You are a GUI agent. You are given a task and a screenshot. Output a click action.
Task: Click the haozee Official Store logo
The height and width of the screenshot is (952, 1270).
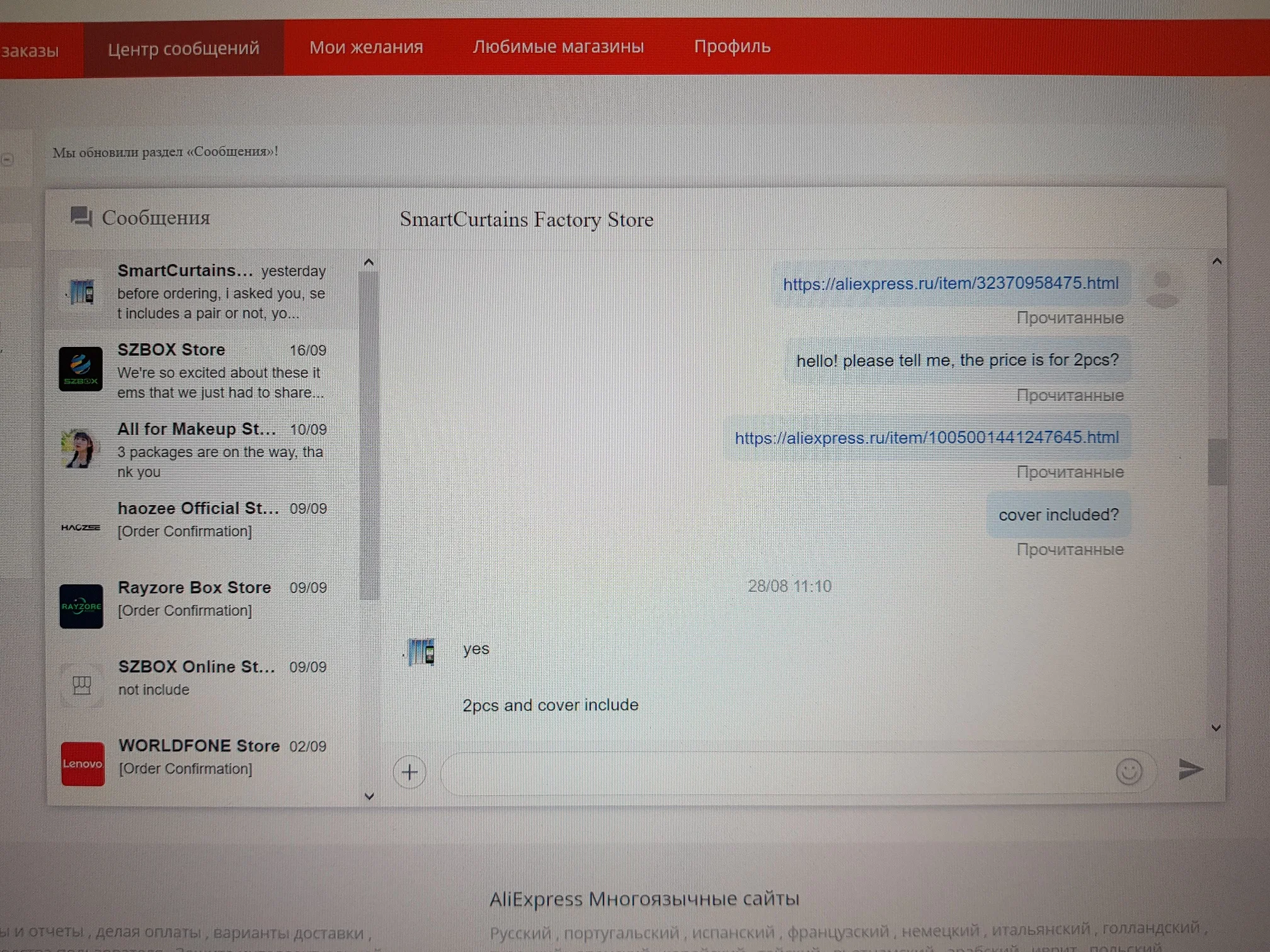(81, 527)
